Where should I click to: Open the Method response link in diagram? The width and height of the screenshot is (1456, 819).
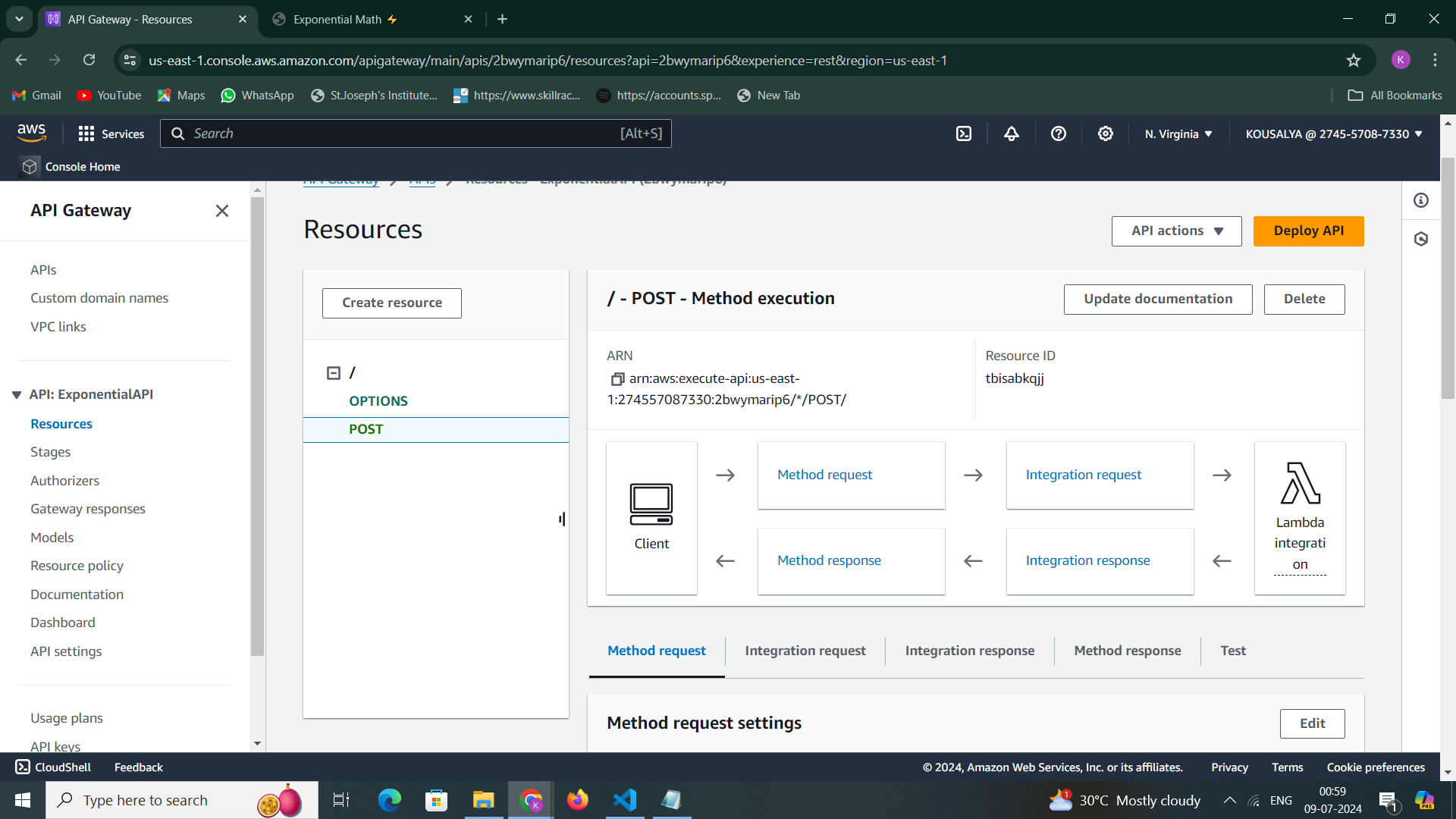click(829, 560)
